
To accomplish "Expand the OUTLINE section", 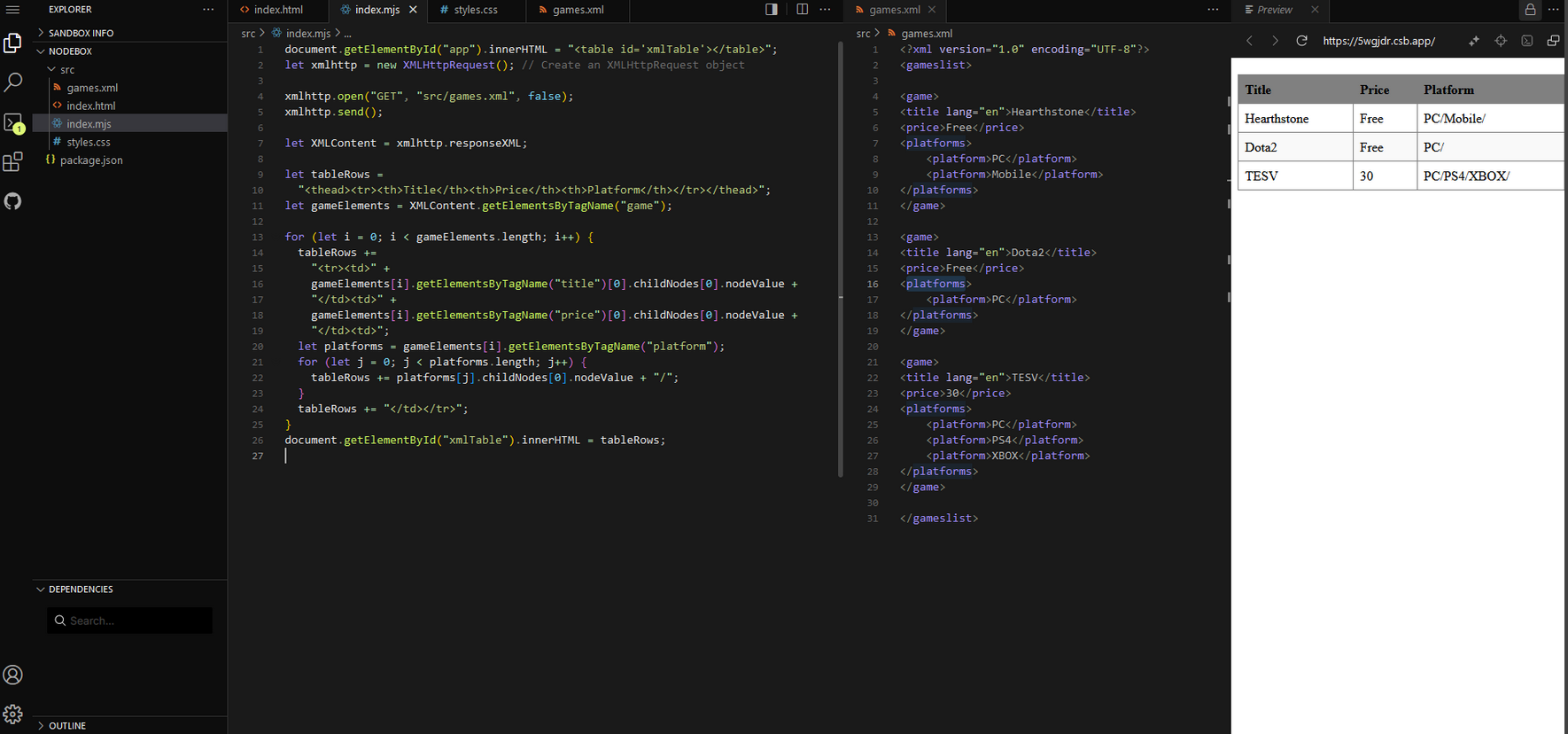I will 129,725.
